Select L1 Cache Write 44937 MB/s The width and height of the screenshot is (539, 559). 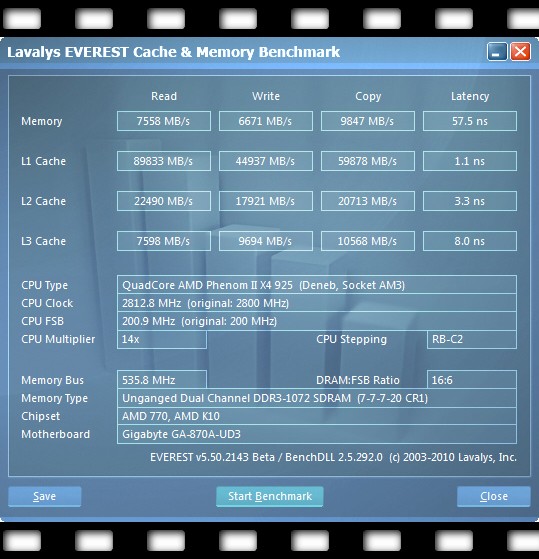coord(266,161)
